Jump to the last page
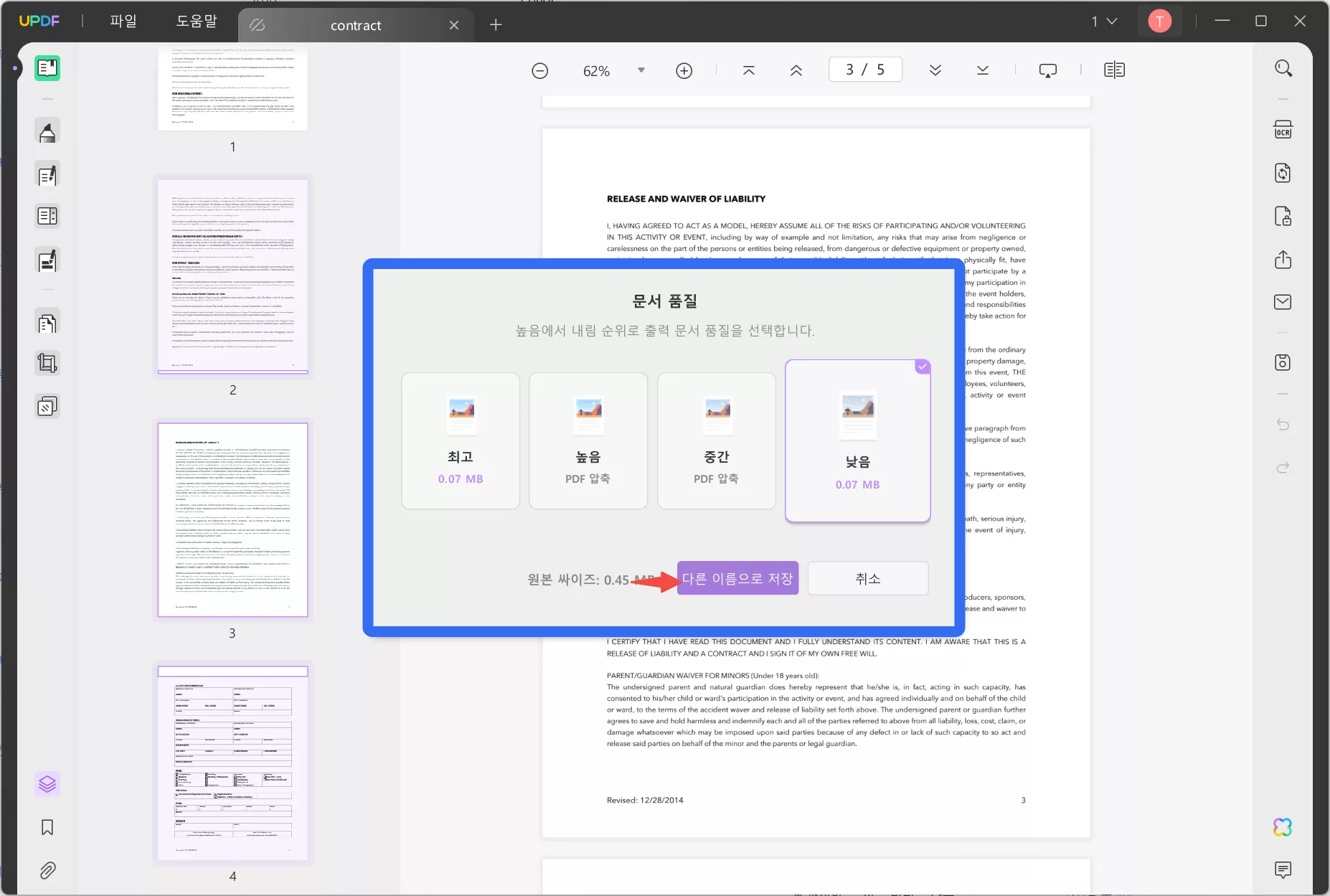This screenshot has width=1330, height=896. point(983,70)
